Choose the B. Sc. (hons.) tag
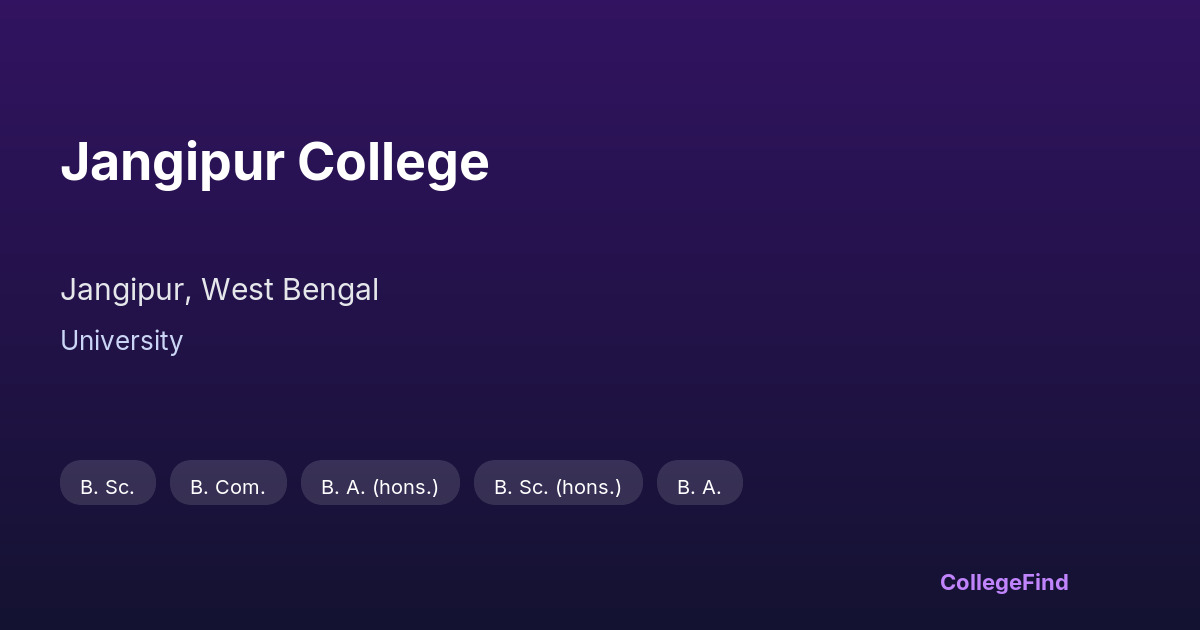This screenshot has height=630, width=1200. pos(558,484)
